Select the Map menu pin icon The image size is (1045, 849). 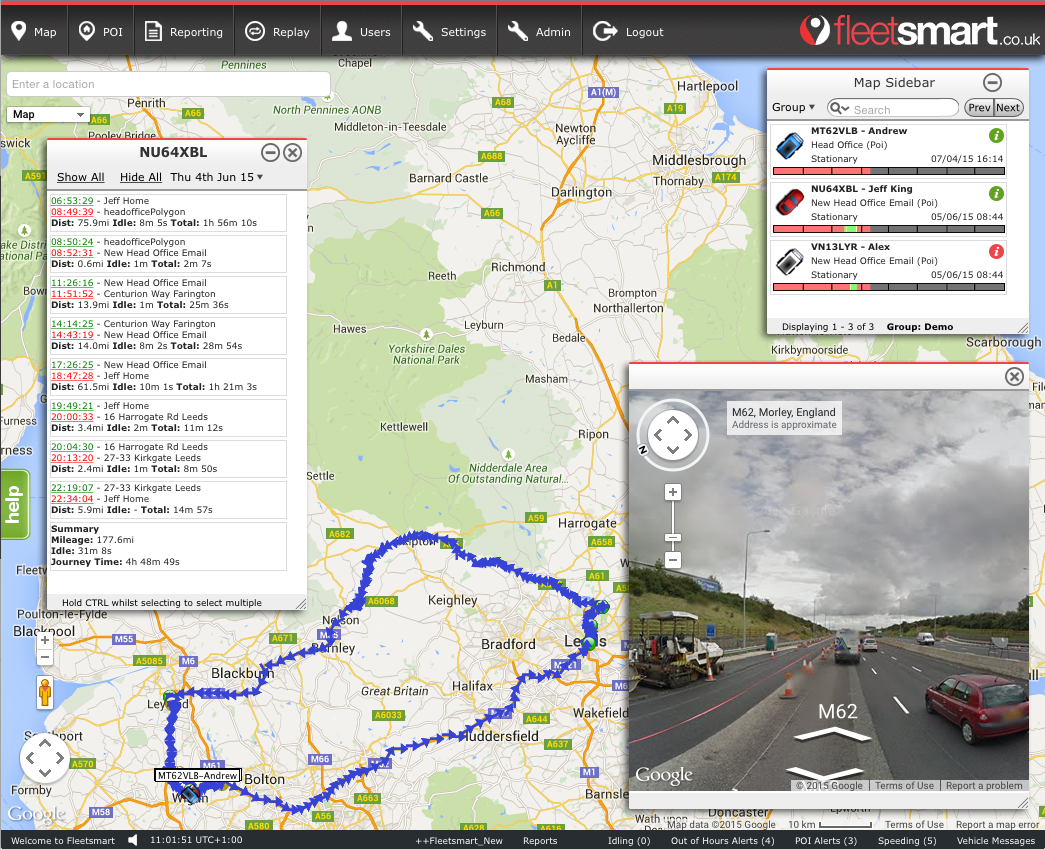point(18,31)
